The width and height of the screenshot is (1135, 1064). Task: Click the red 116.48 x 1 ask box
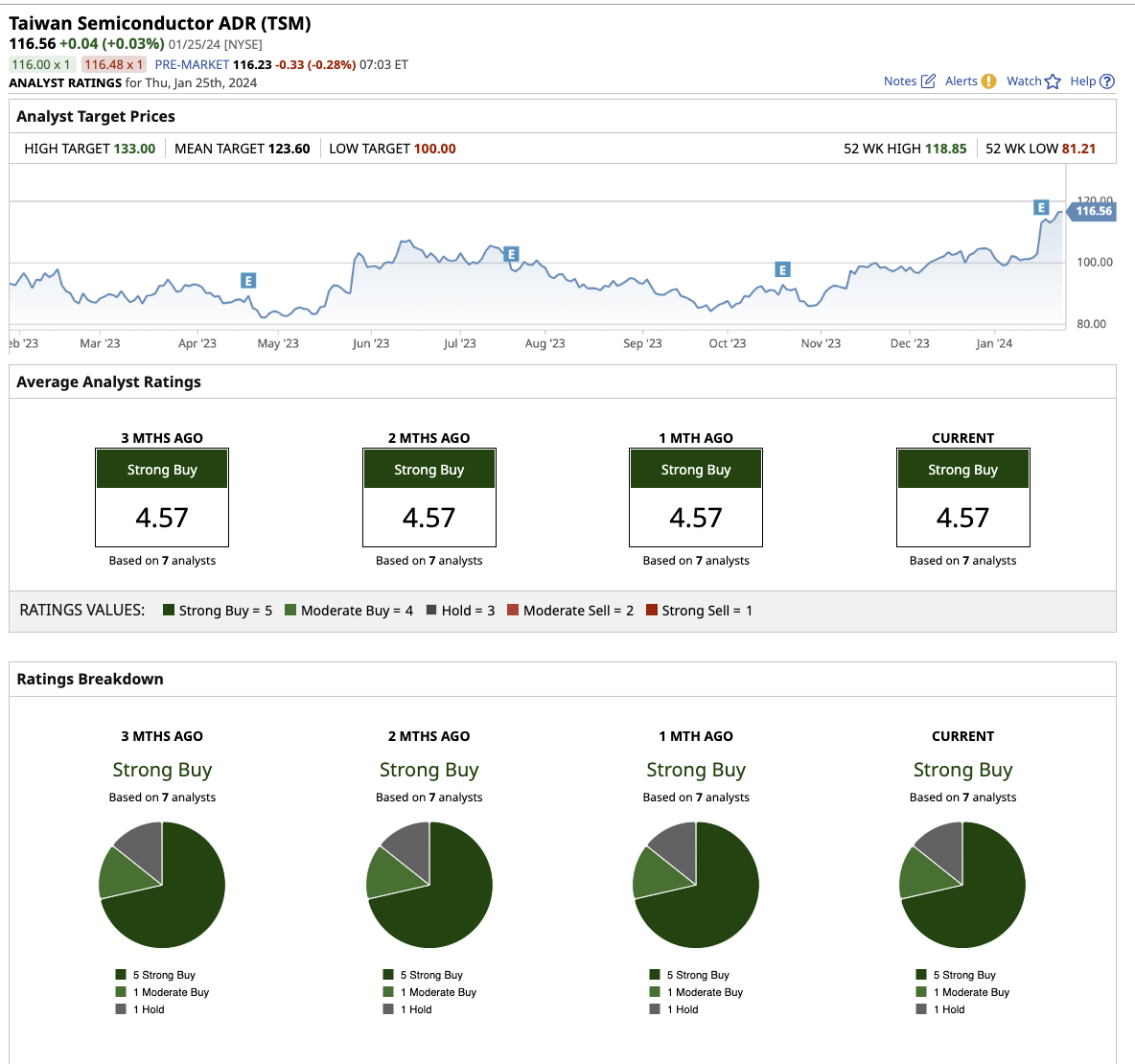113,64
